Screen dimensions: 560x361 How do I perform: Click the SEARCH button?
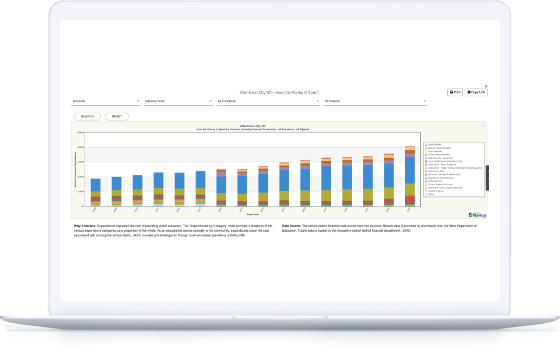88,116
